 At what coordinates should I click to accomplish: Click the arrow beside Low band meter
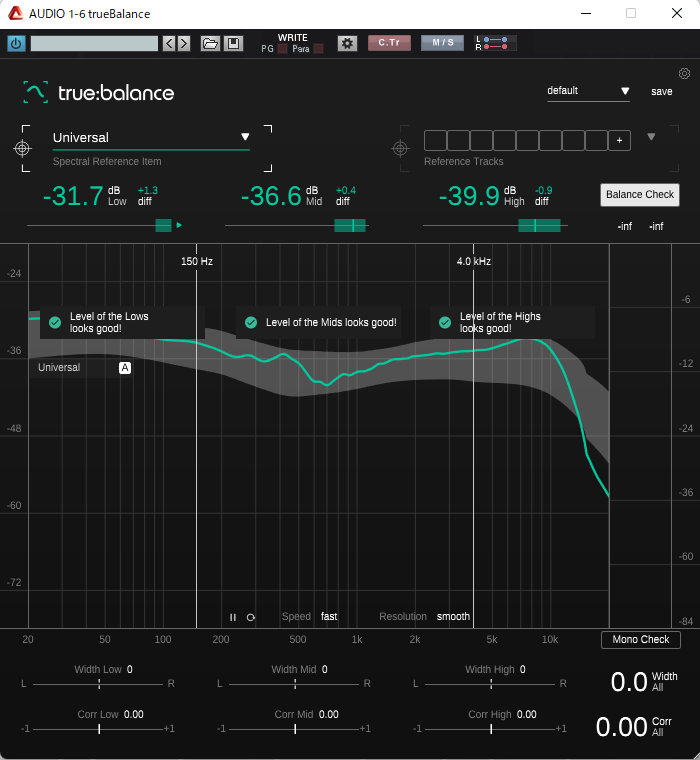pos(179,225)
